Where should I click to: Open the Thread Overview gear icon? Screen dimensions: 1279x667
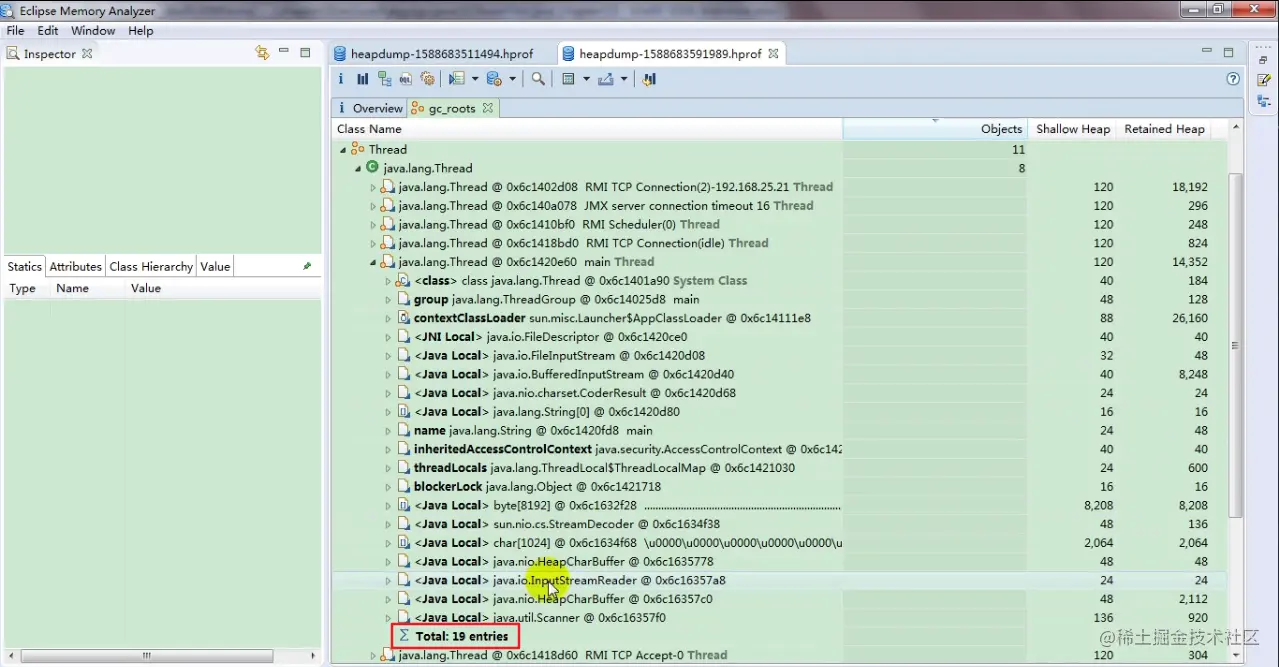pyautogui.click(x=428, y=79)
